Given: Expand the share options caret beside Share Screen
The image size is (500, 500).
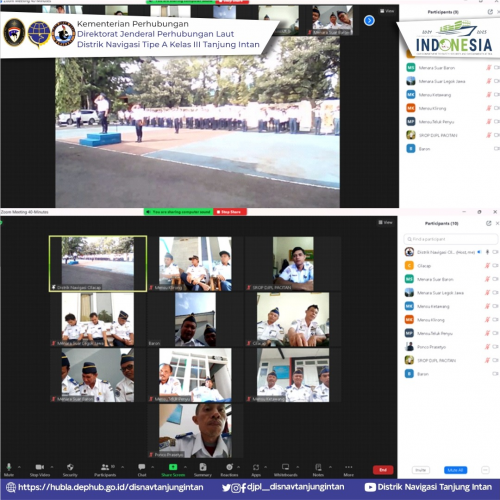Looking at the screenshot, I should pos(185,467).
